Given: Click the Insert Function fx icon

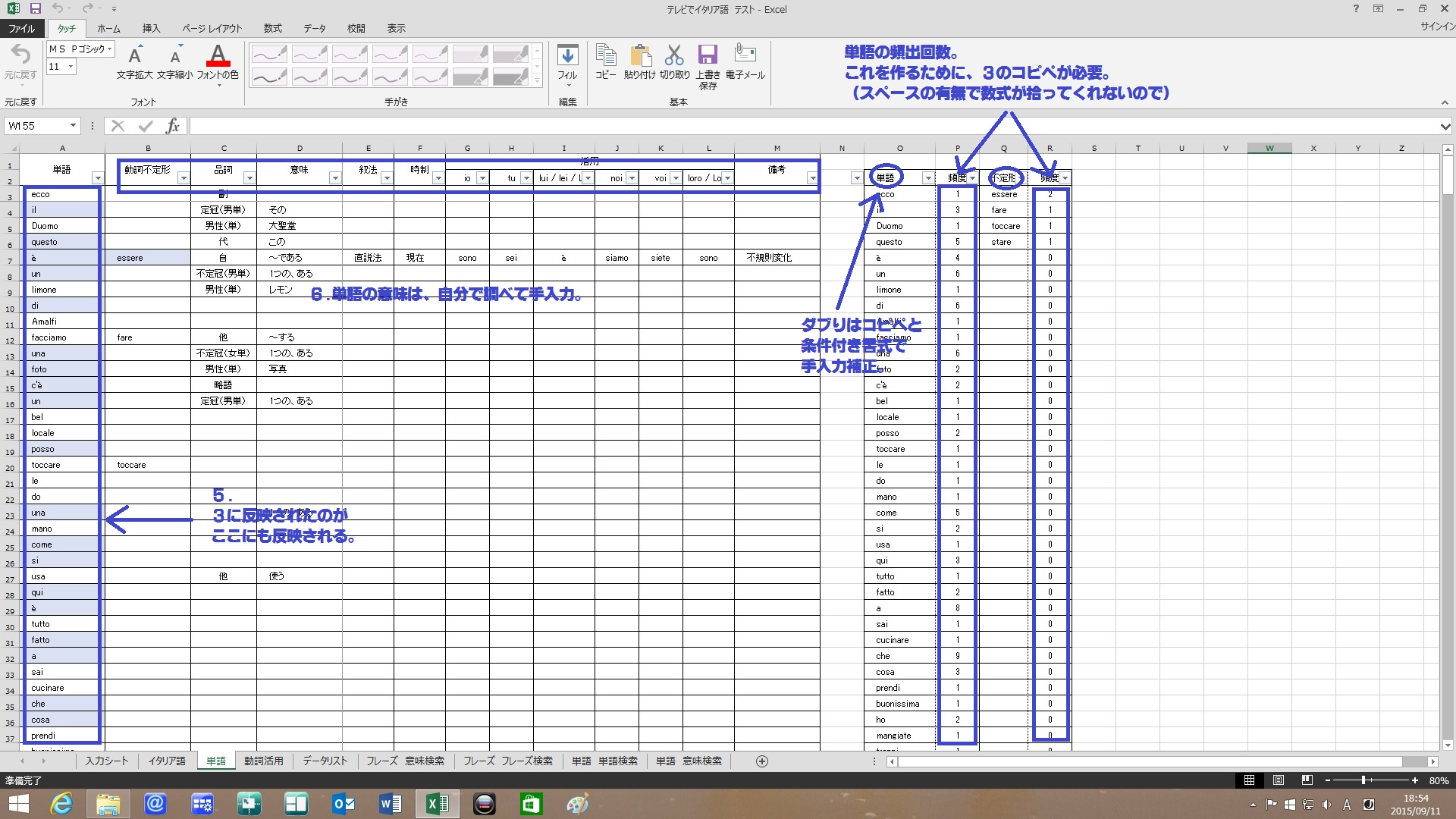Looking at the screenshot, I should click(x=173, y=126).
